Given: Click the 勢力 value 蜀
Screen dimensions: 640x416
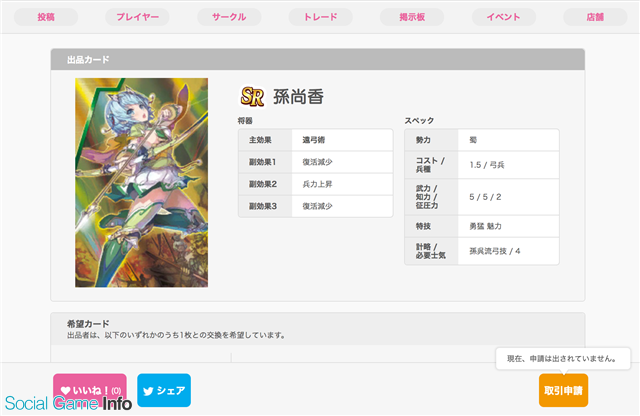Looking at the screenshot, I should click(473, 140).
